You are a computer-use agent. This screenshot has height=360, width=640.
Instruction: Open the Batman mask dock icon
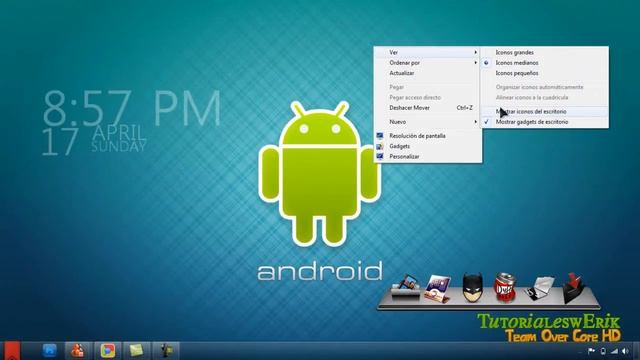click(473, 288)
